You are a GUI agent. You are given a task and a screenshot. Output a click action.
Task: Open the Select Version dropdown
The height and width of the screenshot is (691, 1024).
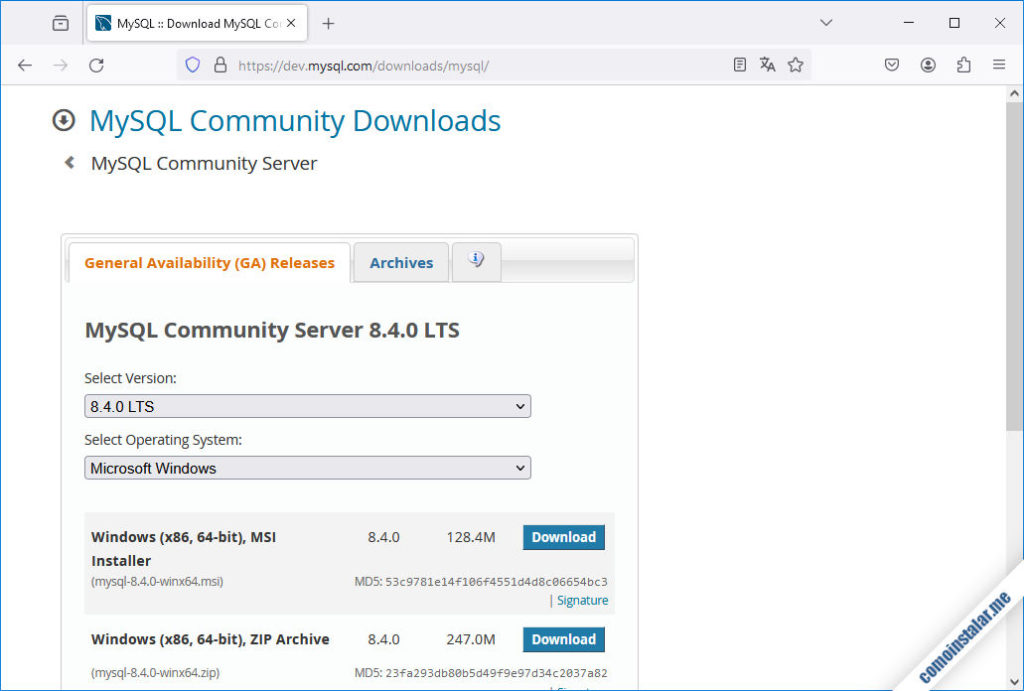pos(307,406)
